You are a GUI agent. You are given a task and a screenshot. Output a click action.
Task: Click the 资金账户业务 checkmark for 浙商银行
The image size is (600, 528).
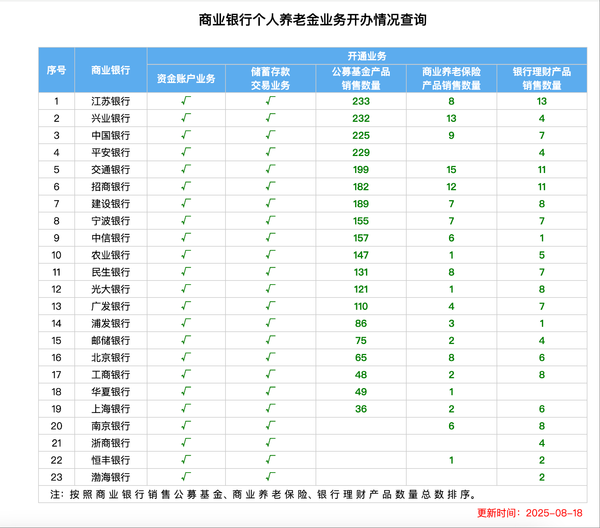coord(186,442)
